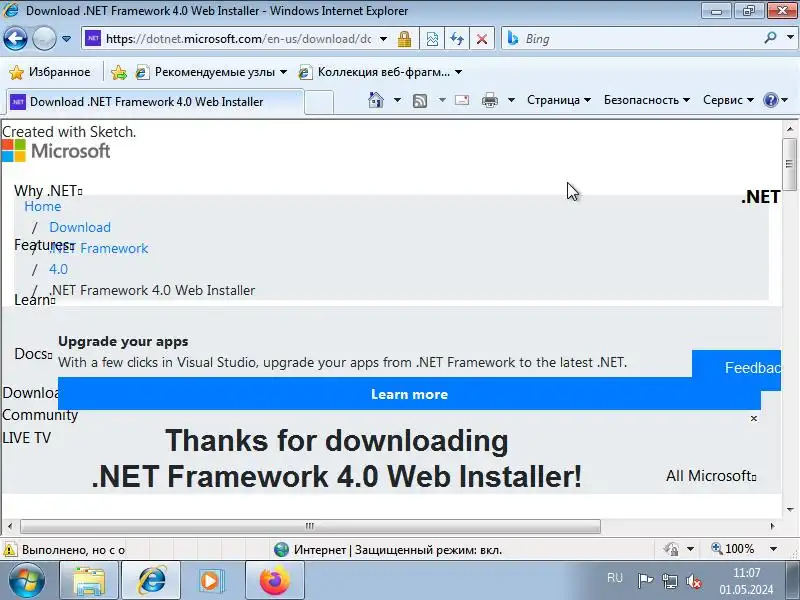
Task: Open the Community navigation link
Action: pos(40,415)
